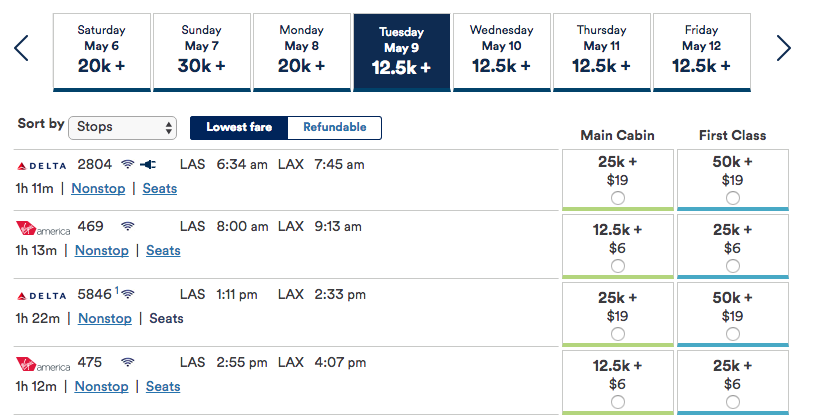Go to next dates with right arrow

(x=783, y=48)
